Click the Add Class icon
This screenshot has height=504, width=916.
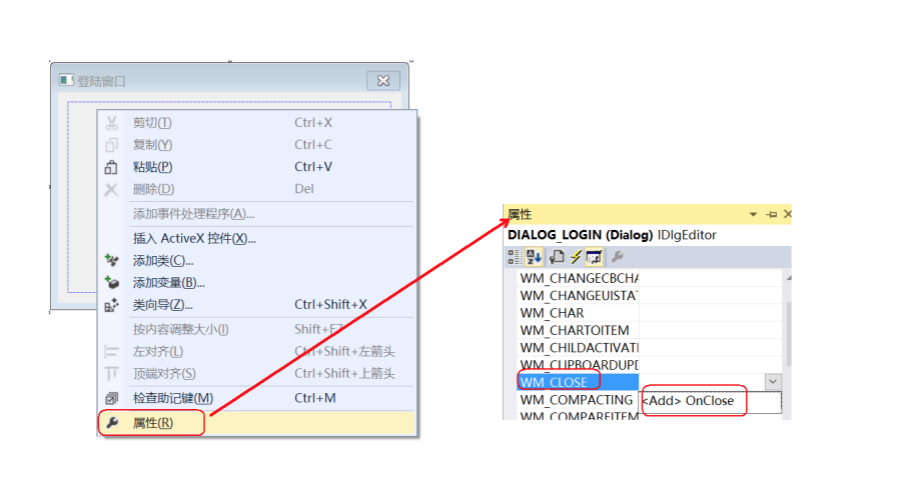point(112,260)
